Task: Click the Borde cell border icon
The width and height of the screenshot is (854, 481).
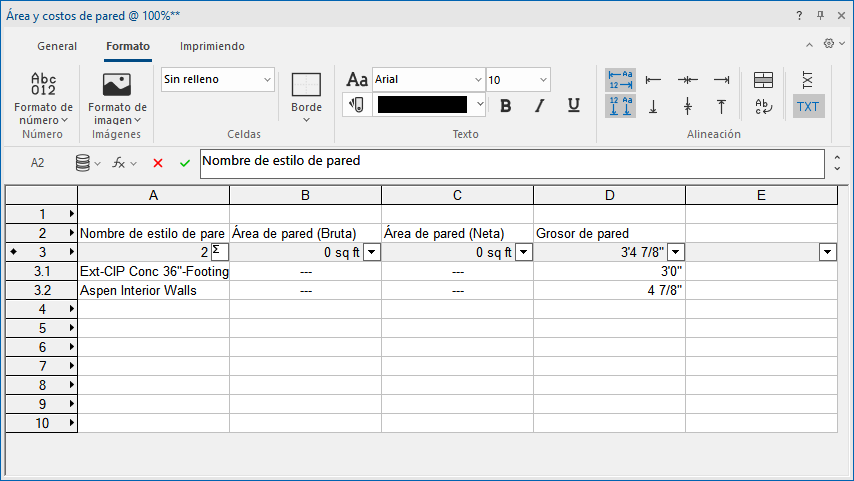Action: click(306, 85)
